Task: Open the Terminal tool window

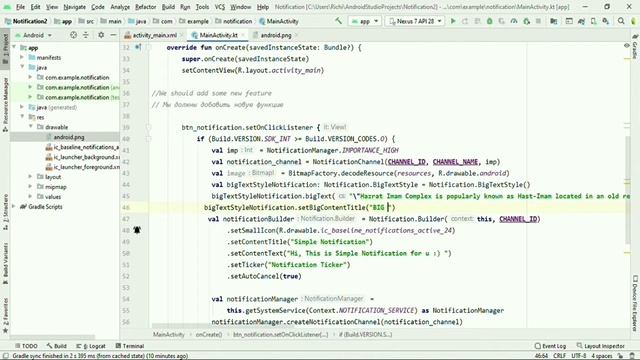Action: pos(130,346)
